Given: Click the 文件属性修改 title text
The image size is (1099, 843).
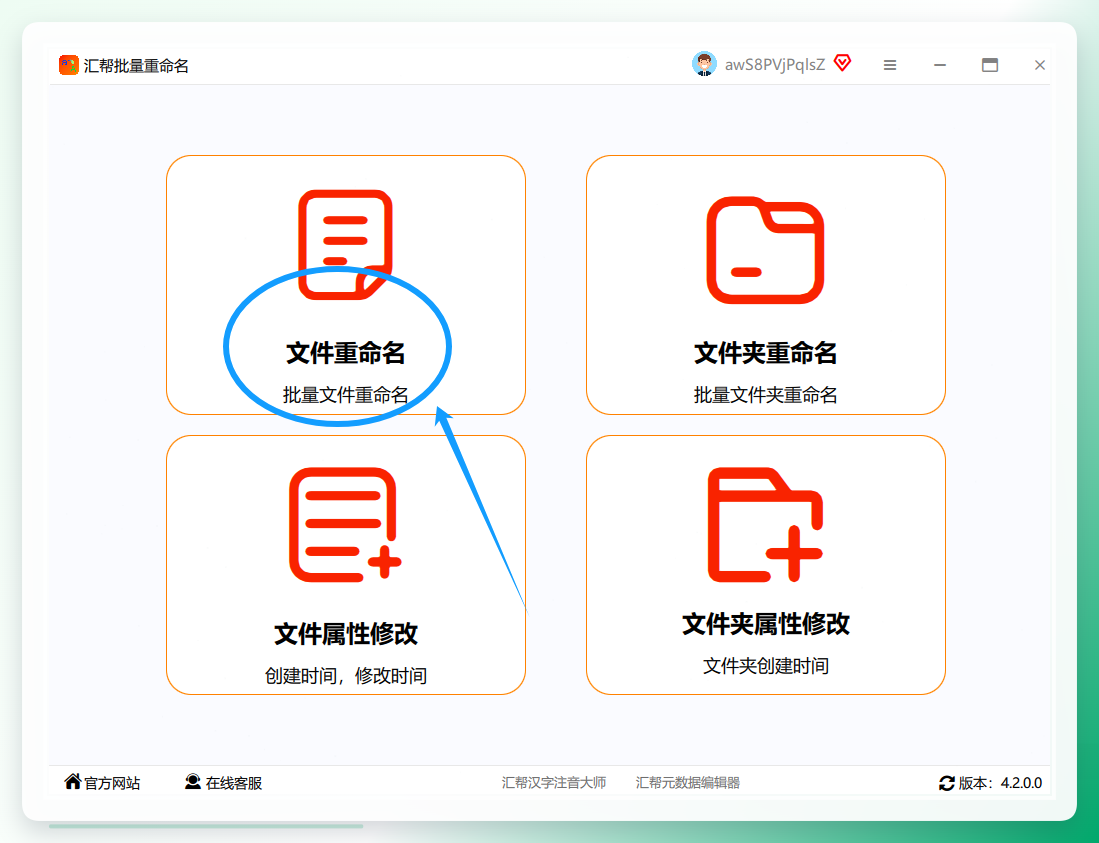Looking at the screenshot, I should tap(346, 633).
